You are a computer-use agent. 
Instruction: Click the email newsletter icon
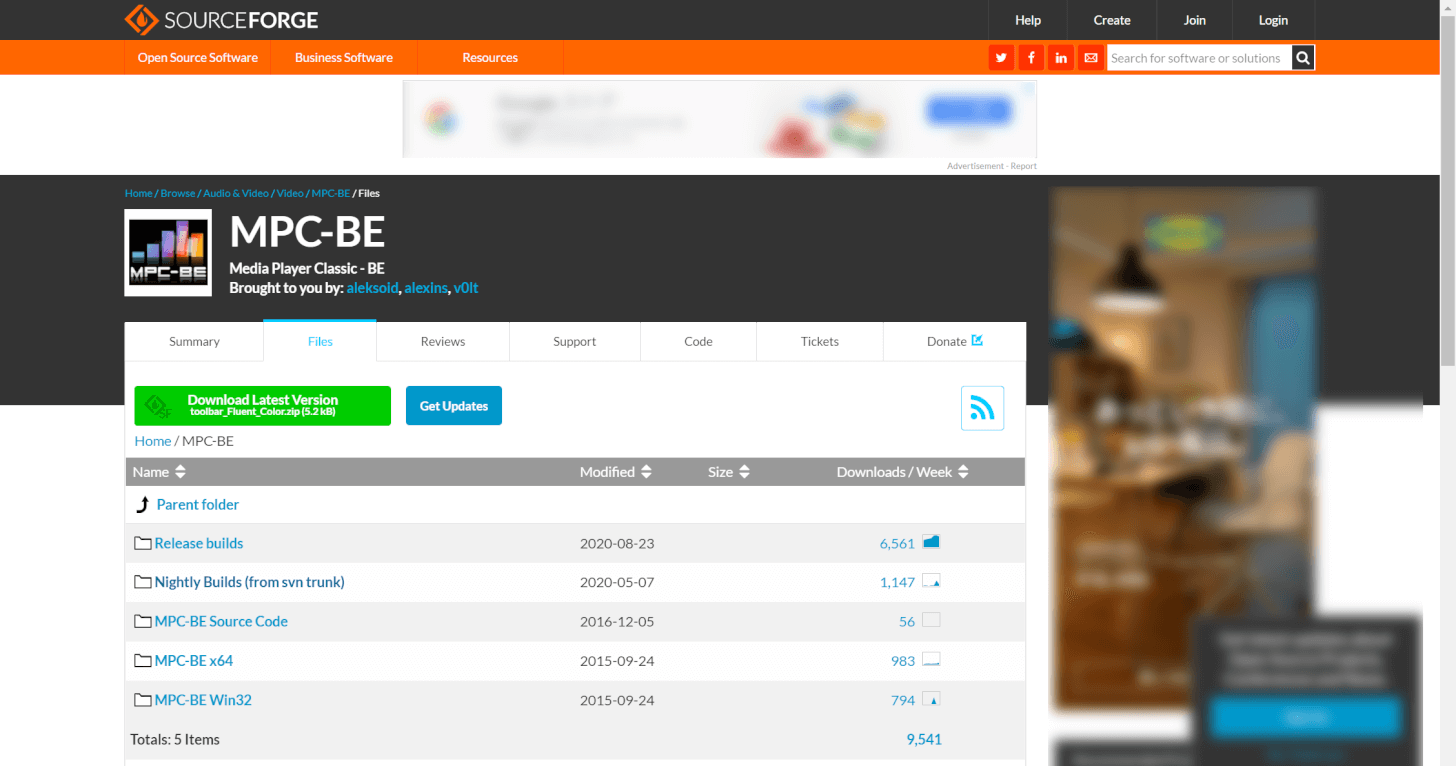pos(1091,58)
